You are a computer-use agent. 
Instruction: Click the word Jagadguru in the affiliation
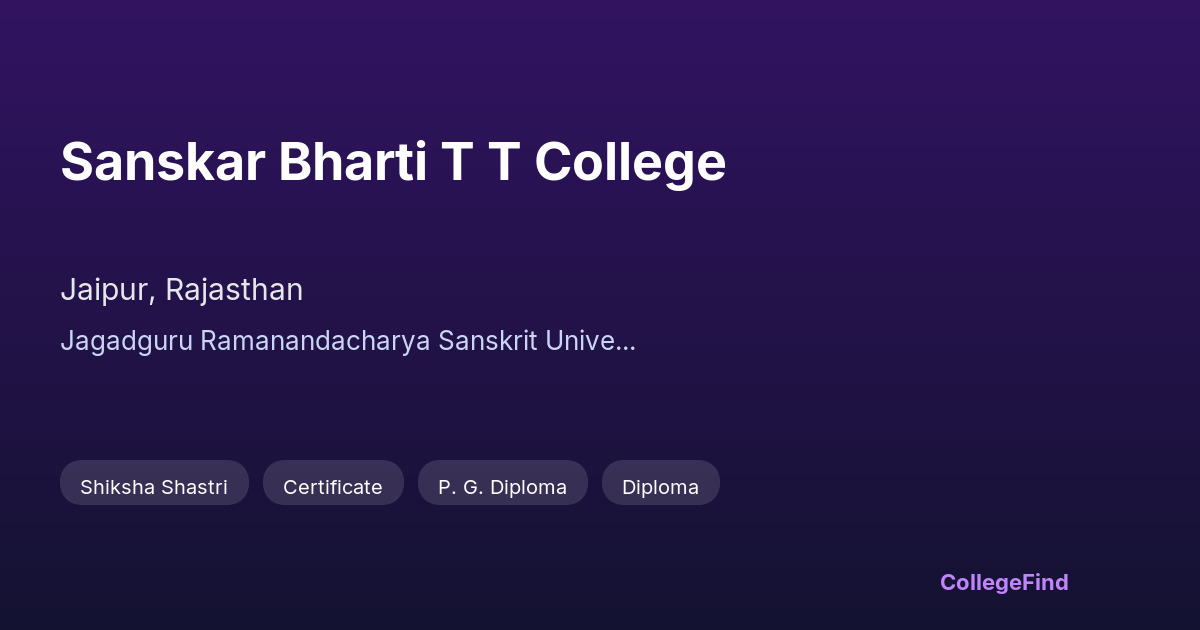pyautogui.click(x=126, y=341)
